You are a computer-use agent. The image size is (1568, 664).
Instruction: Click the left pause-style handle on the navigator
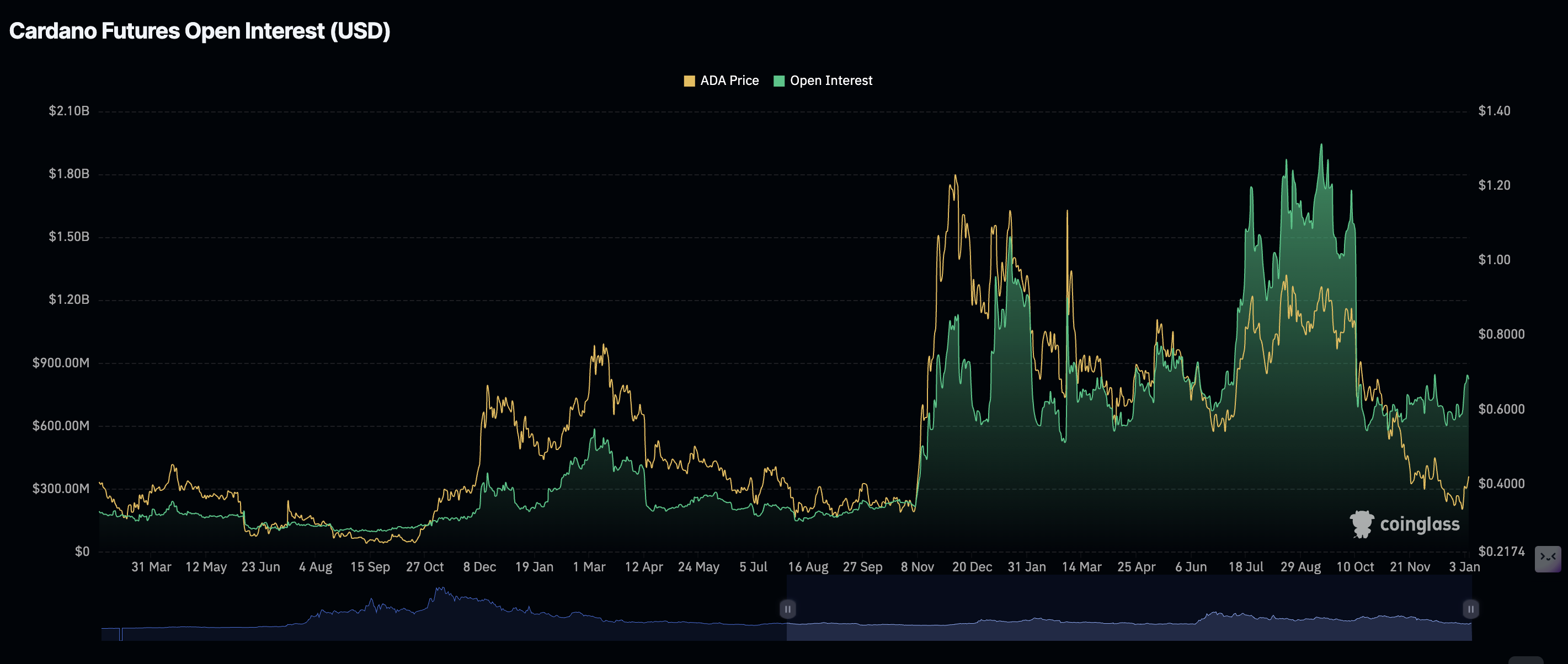pyautogui.click(x=788, y=609)
